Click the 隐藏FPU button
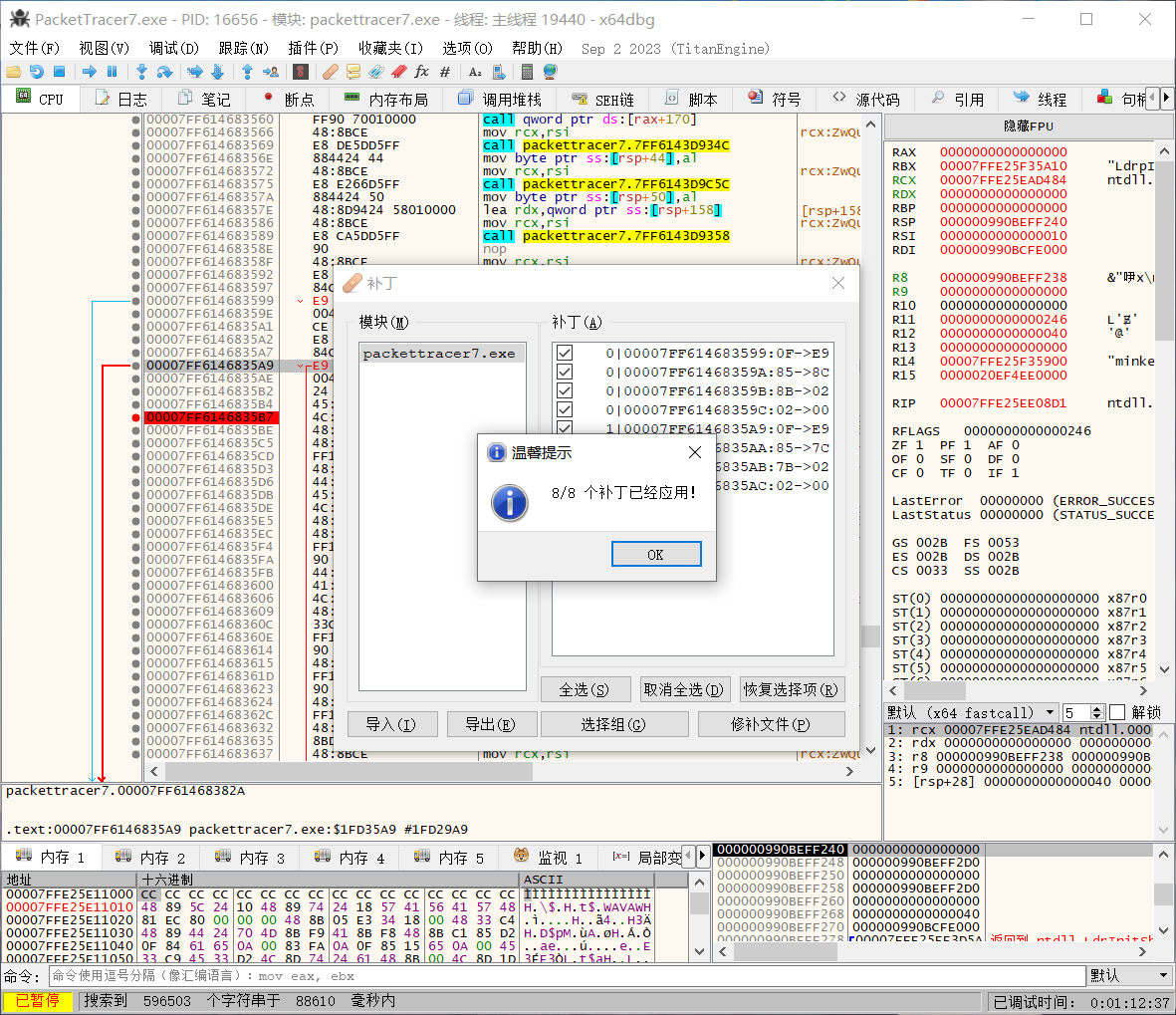This screenshot has width=1176, height=1015. 1029,127
